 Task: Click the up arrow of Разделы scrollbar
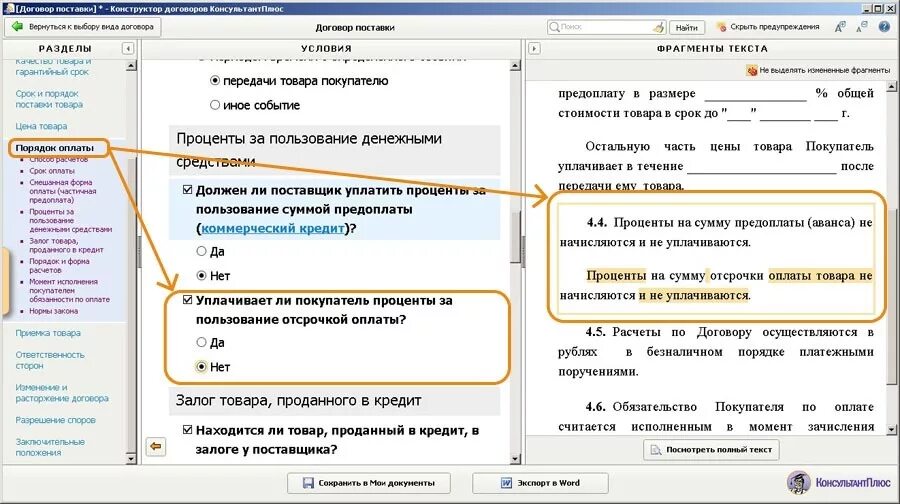click(131, 66)
